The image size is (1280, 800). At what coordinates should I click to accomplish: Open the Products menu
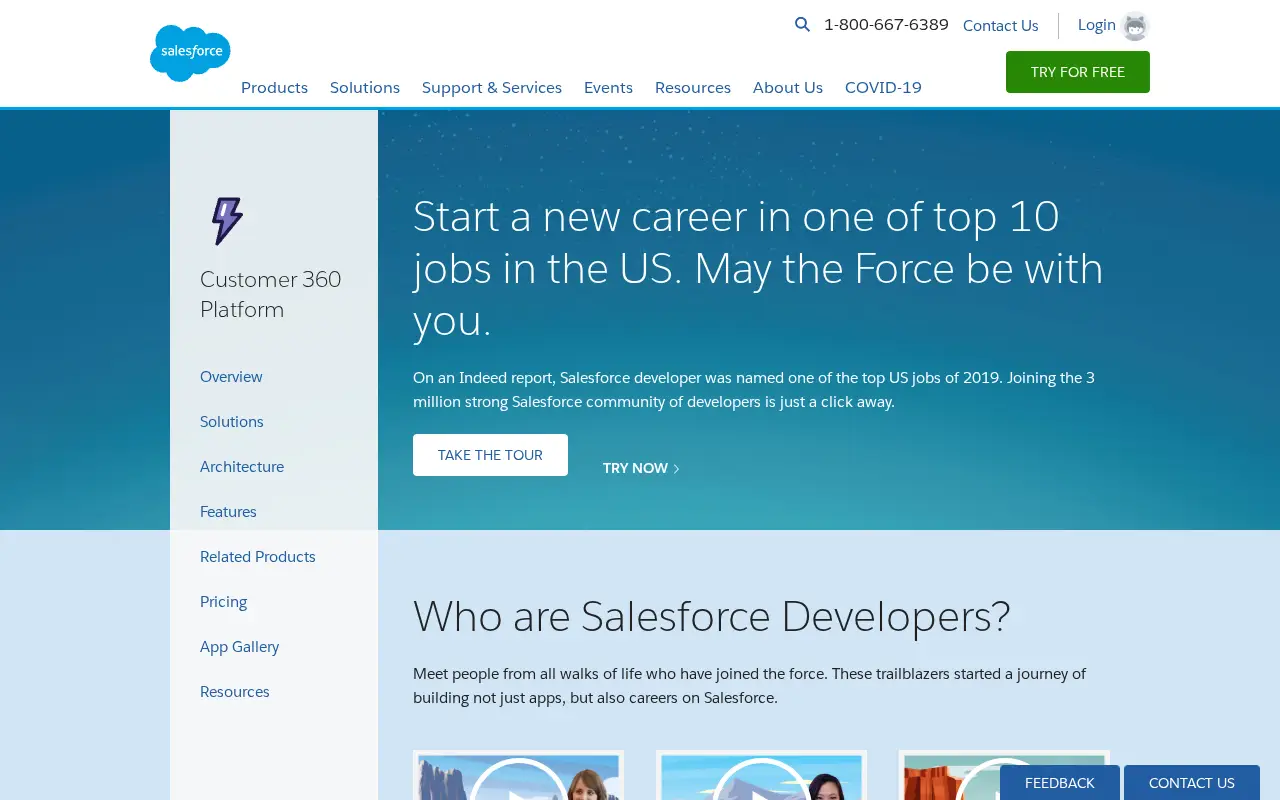point(274,88)
